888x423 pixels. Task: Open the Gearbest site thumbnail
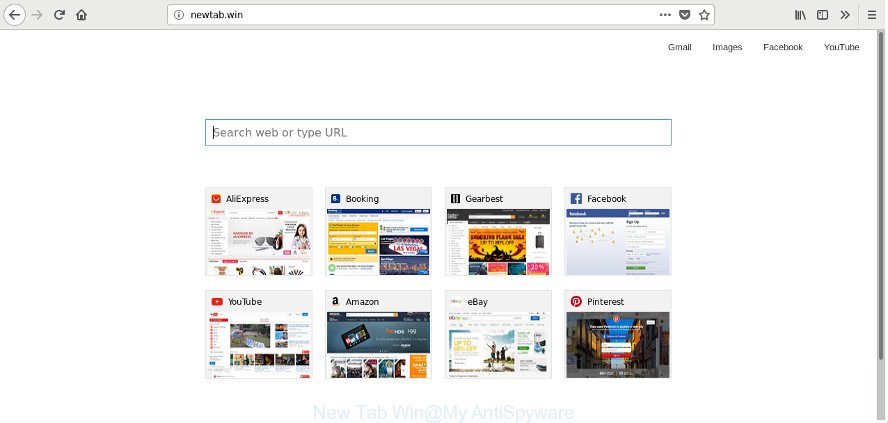(x=498, y=242)
